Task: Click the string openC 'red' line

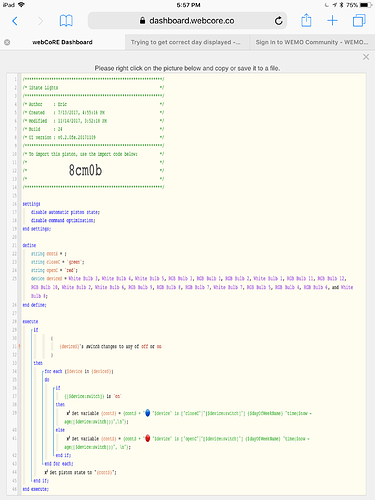Action: tap(54, 270)
